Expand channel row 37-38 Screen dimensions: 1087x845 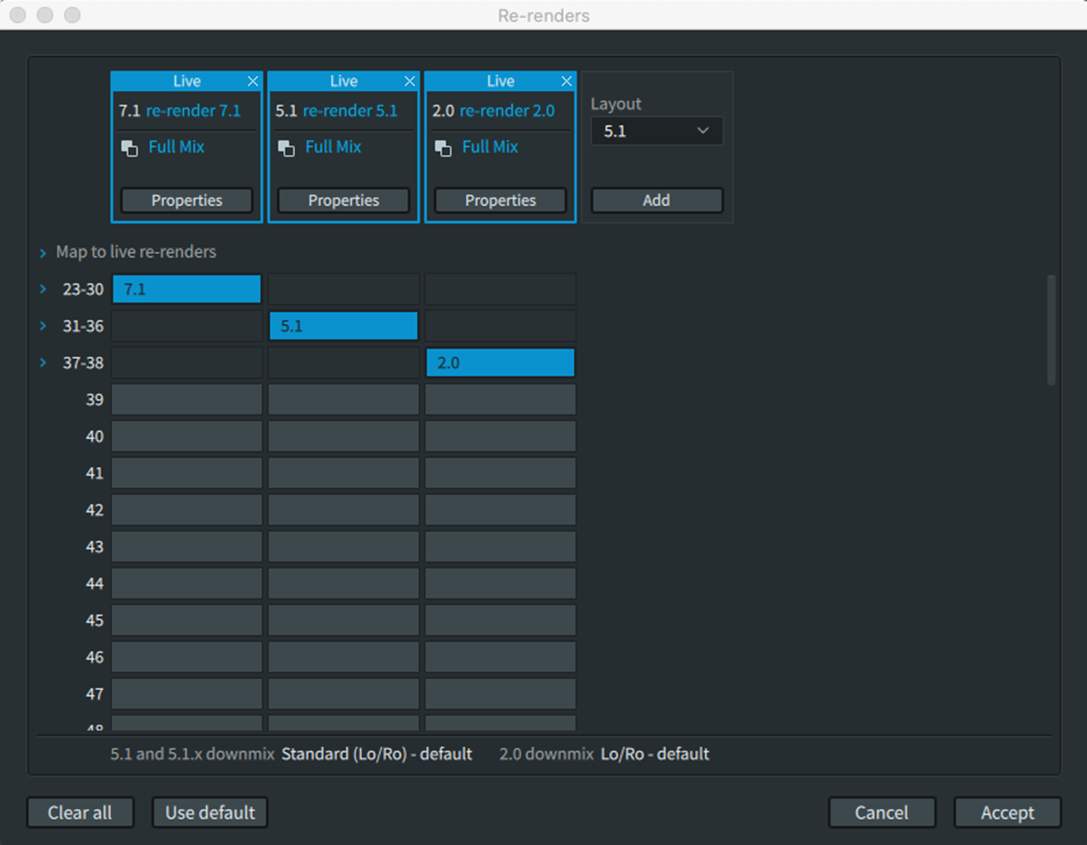tap(43, 362)
